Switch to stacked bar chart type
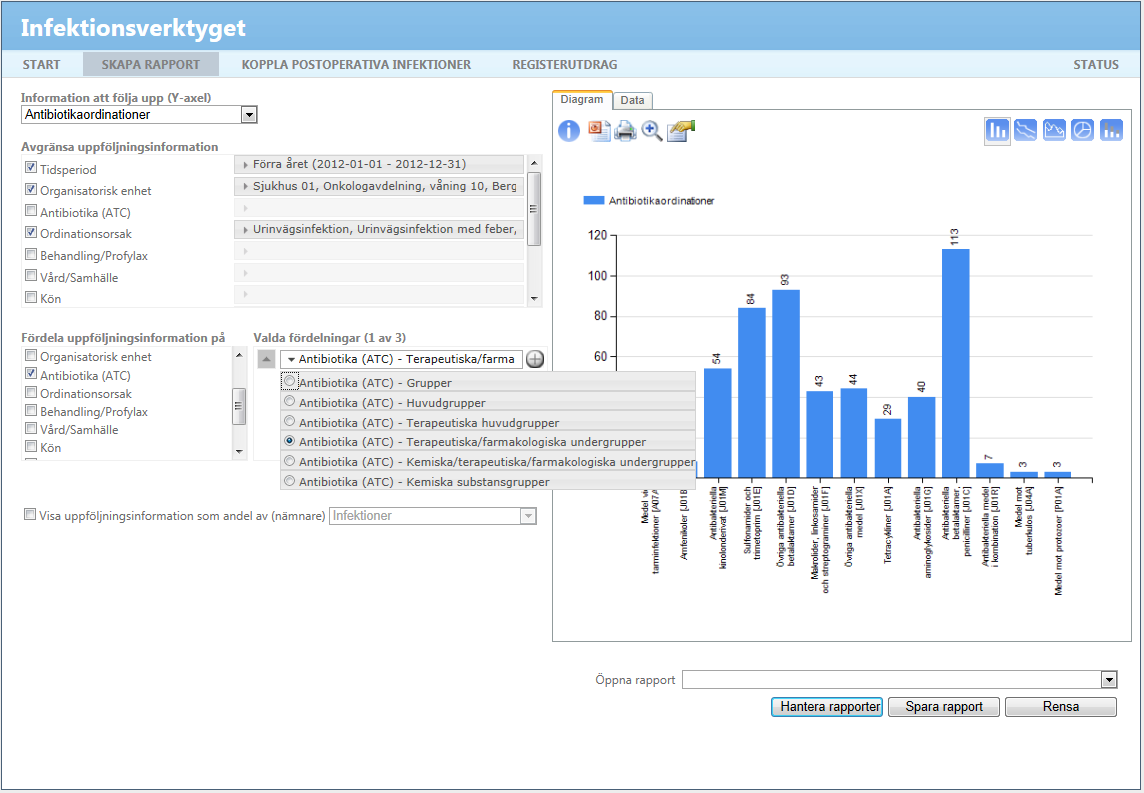Screen dimensions: 1144x793 pyautogui.click(x=1111, y=131)
